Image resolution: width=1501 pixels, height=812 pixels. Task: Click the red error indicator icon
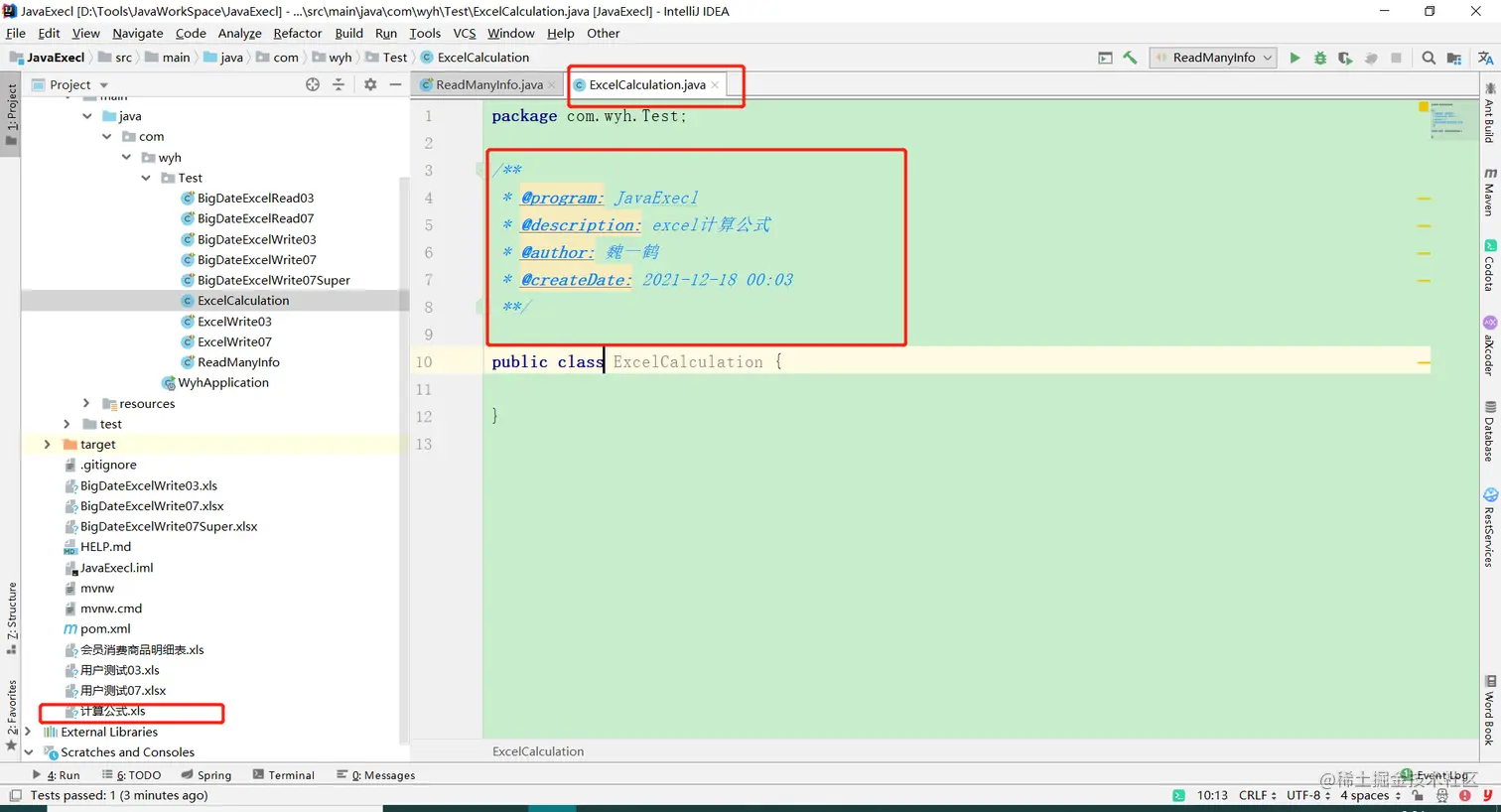pos(1465,795)
